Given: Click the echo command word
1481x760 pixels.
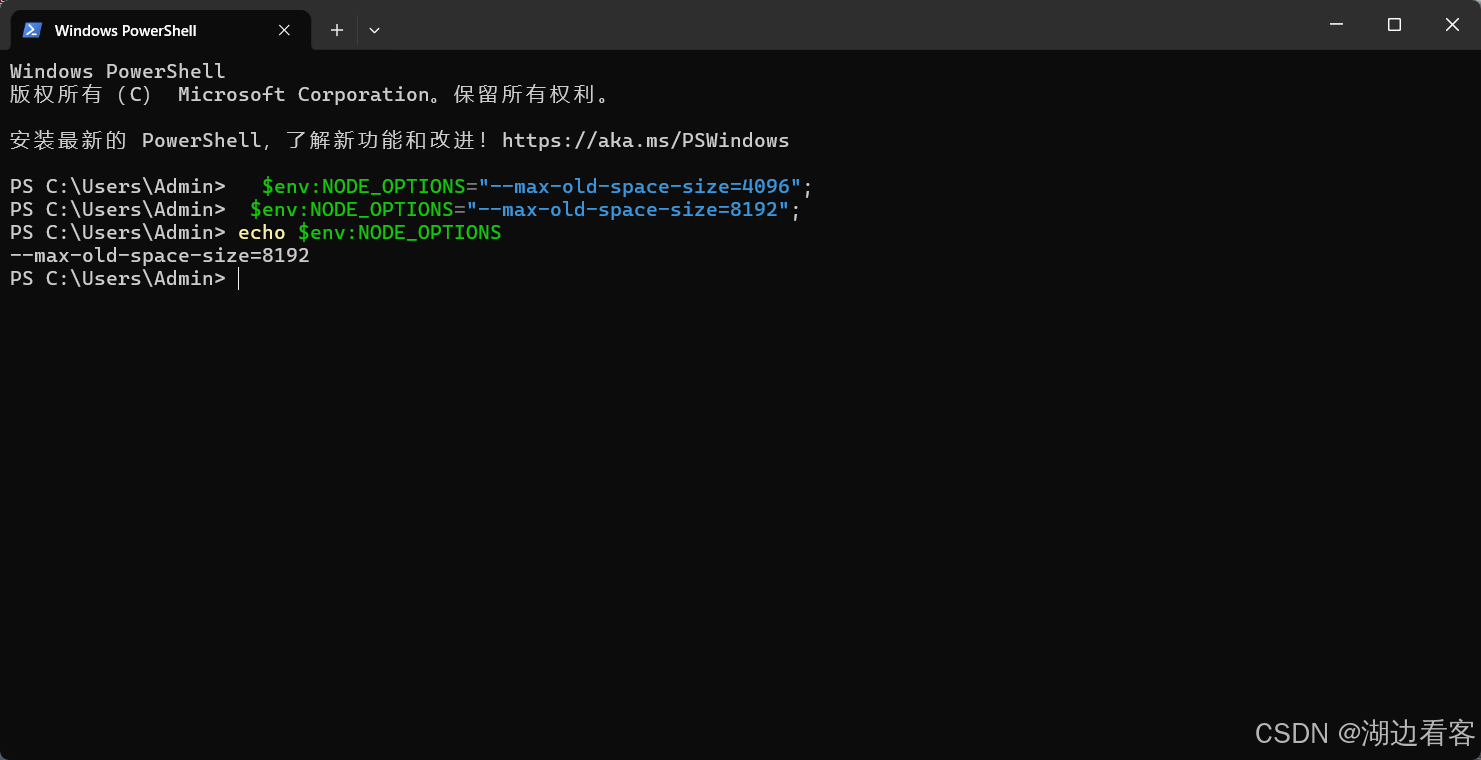Looking at the screenshot, I should point(262,232).
